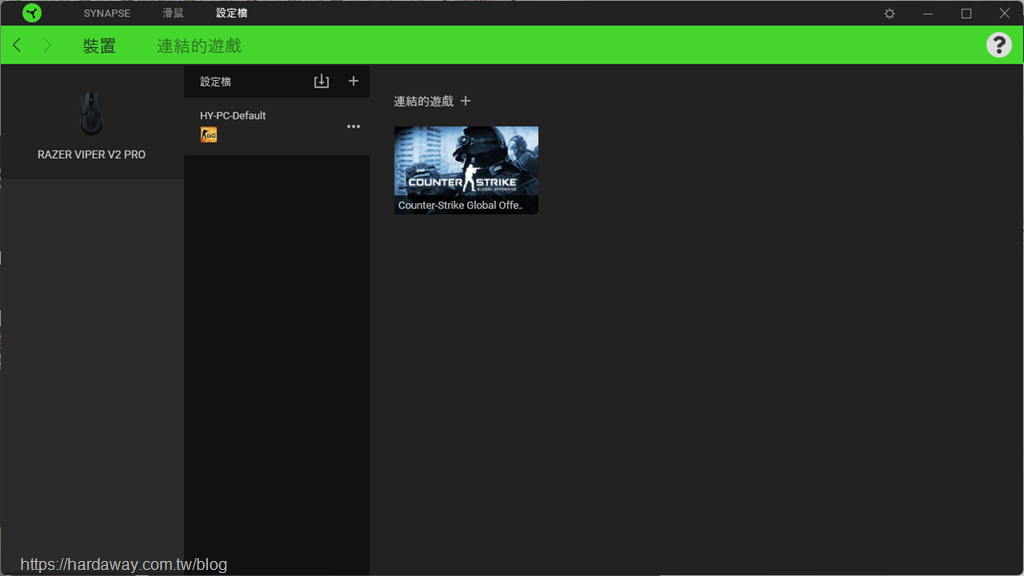The height and width of the screenshot is (576, 1024).
Task: Select the 設定檔 top tab
Action: 232,13
